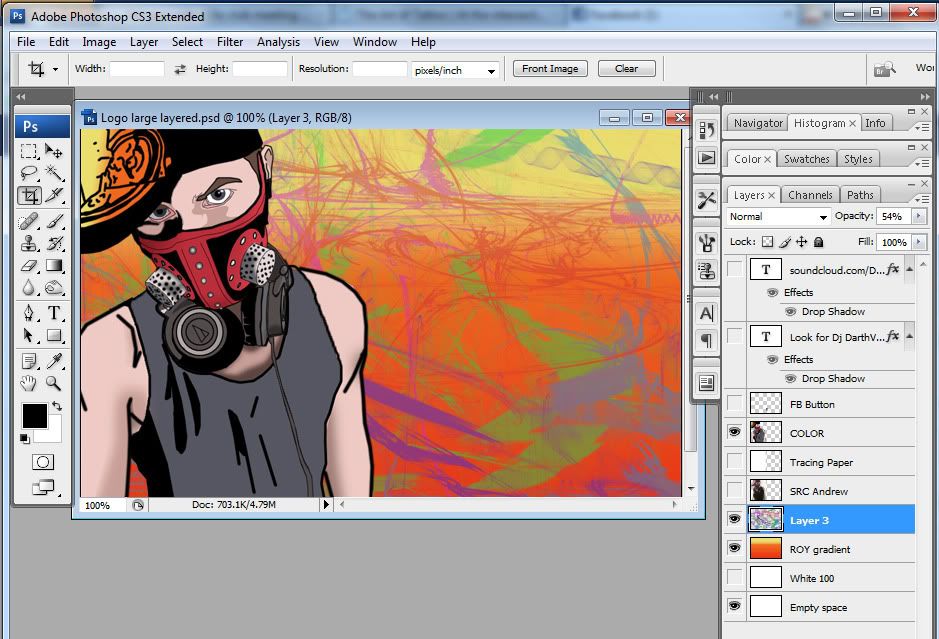Click the Clear button
This screenshot has height=639, width=939.
click(626, 69)
